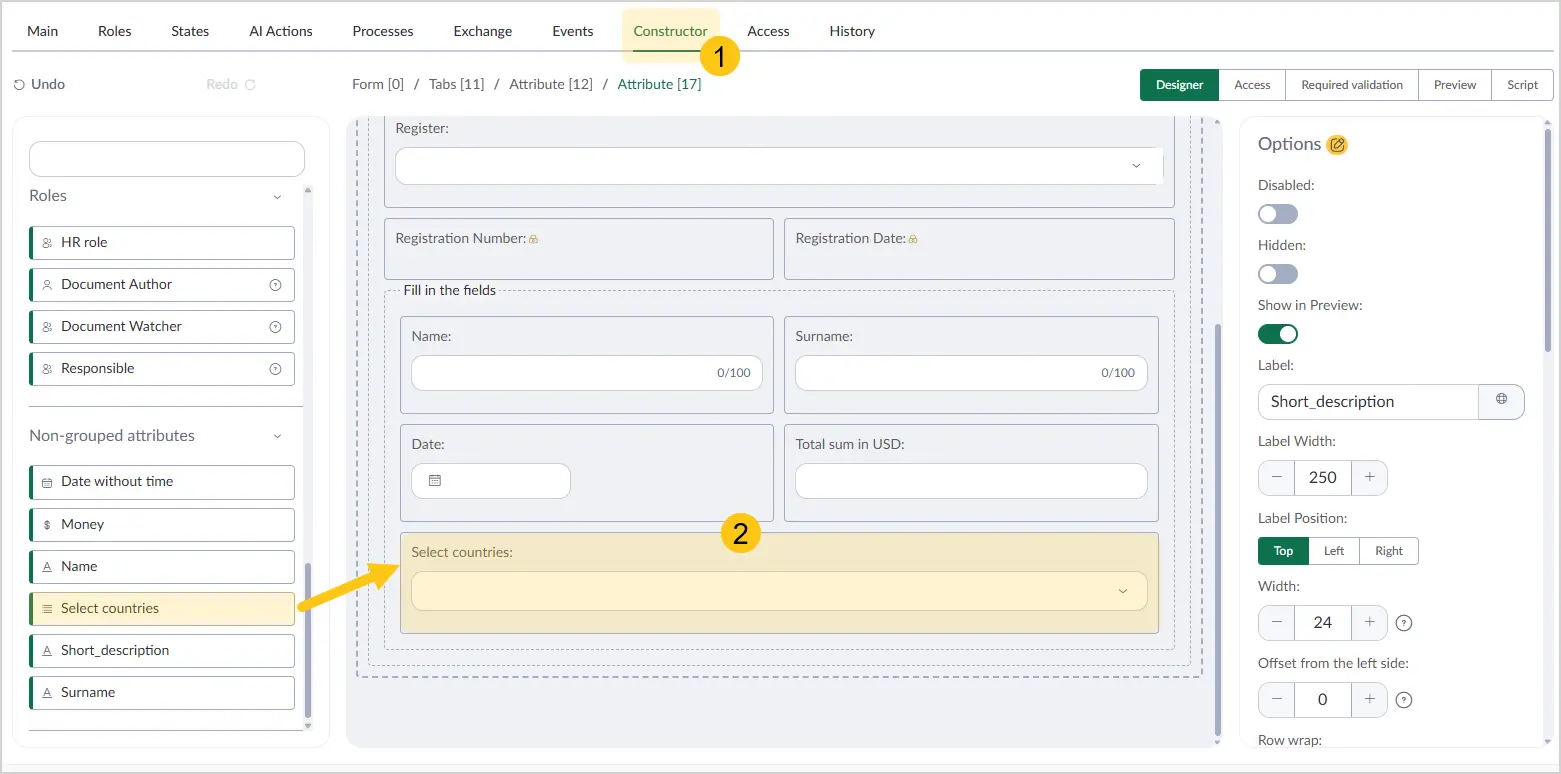
Task: Click the list icon on Select countries attribute
Action: tap(47, 609)
